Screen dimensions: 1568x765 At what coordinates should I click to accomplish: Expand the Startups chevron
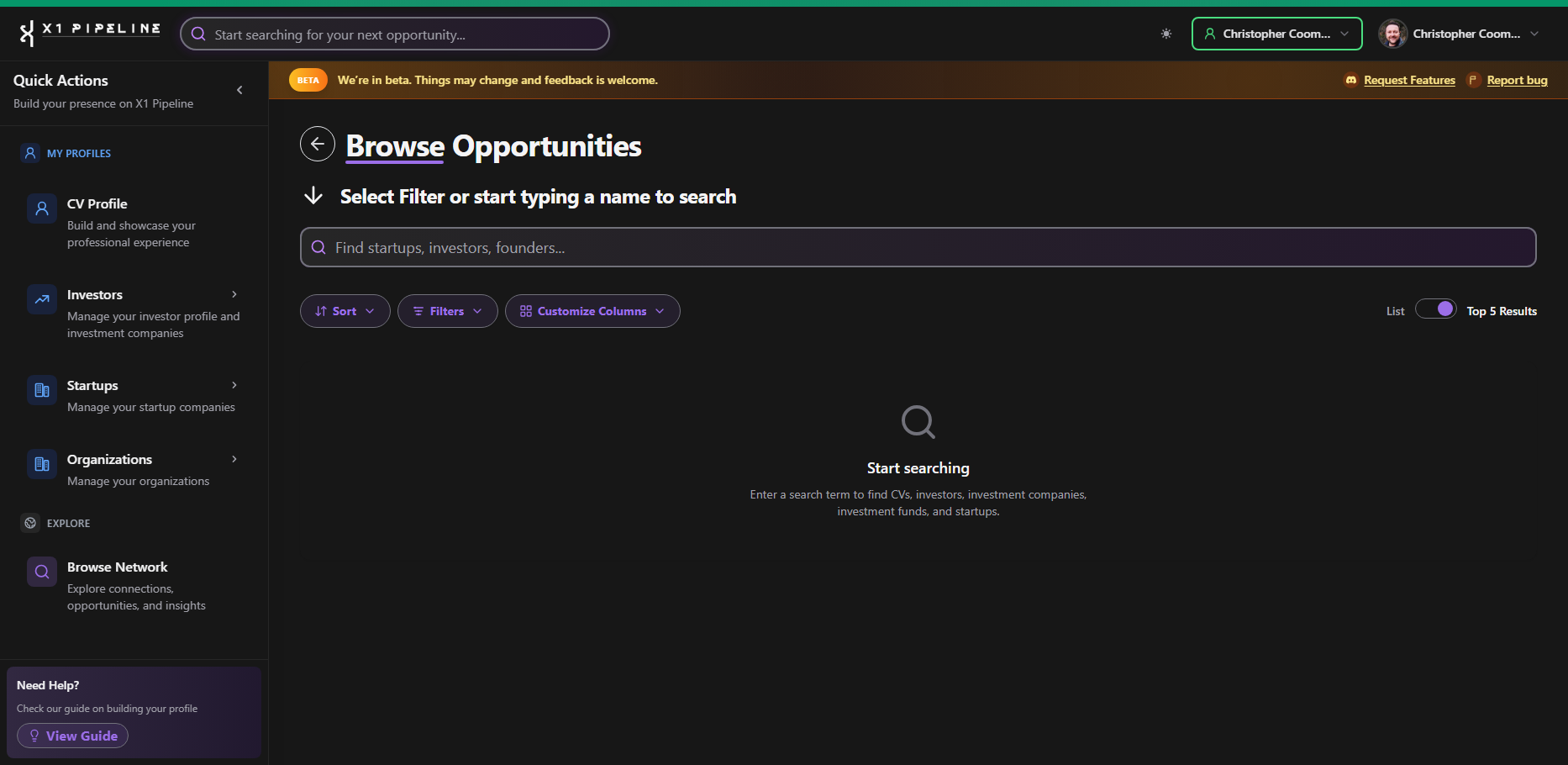(234, 385)
